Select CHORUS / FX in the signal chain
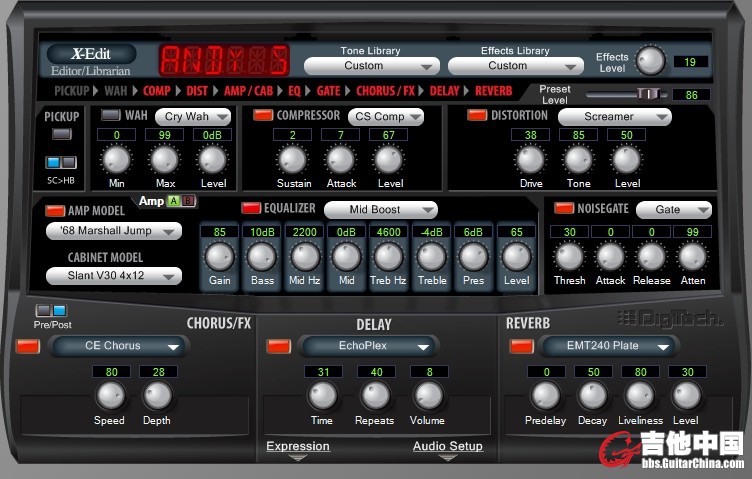752x479 pixels. pos(385,91)
